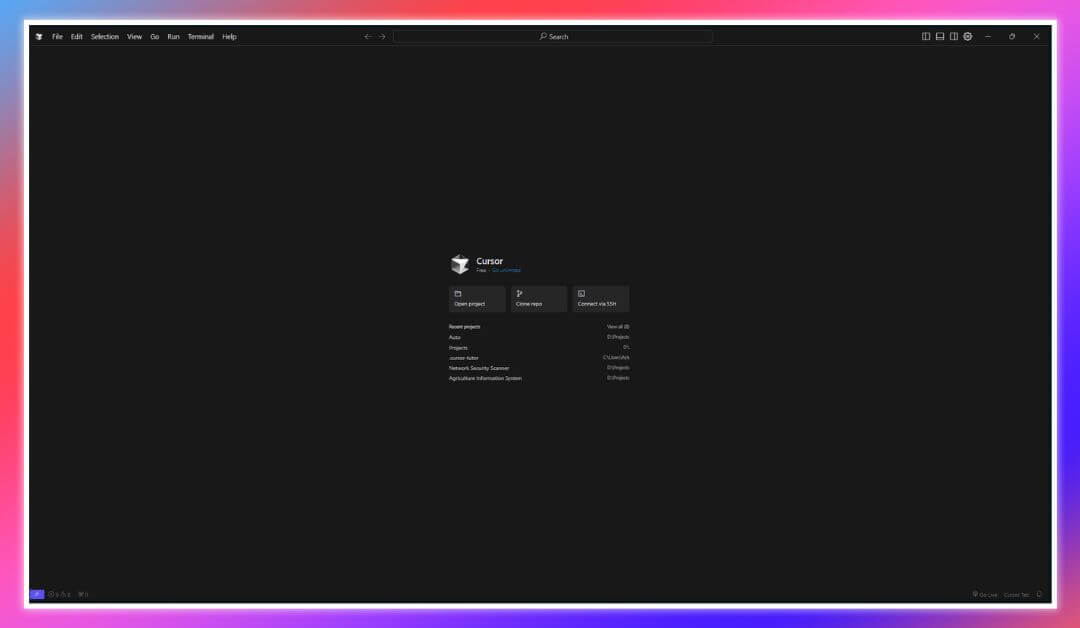This screenshot has height=628, width=1080.
Task: Open the Agriculture Information System project
Action: [x=539, y=378]
